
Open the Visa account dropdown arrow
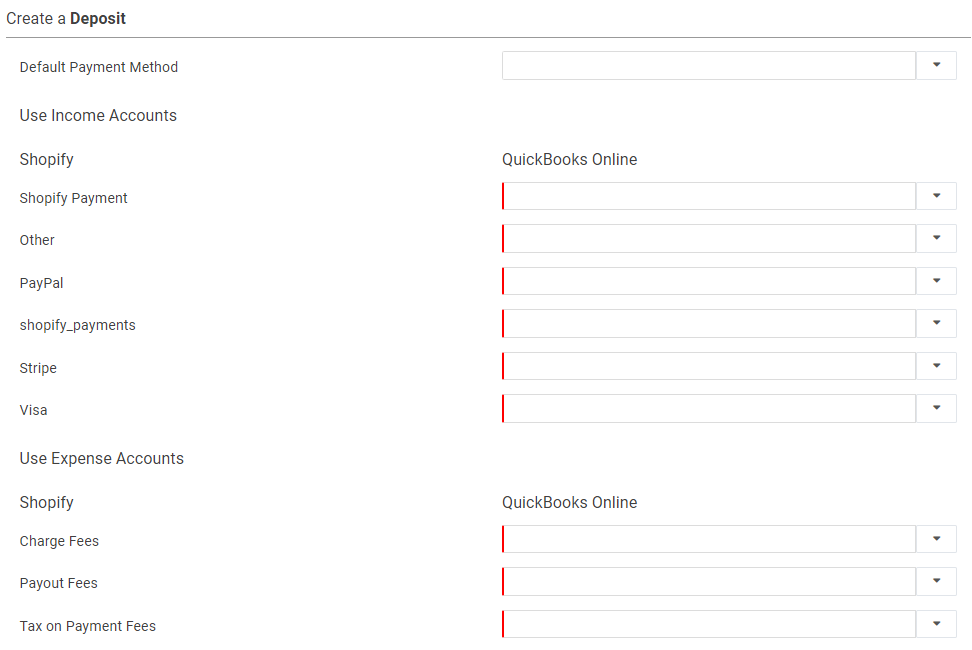[936, 408]
